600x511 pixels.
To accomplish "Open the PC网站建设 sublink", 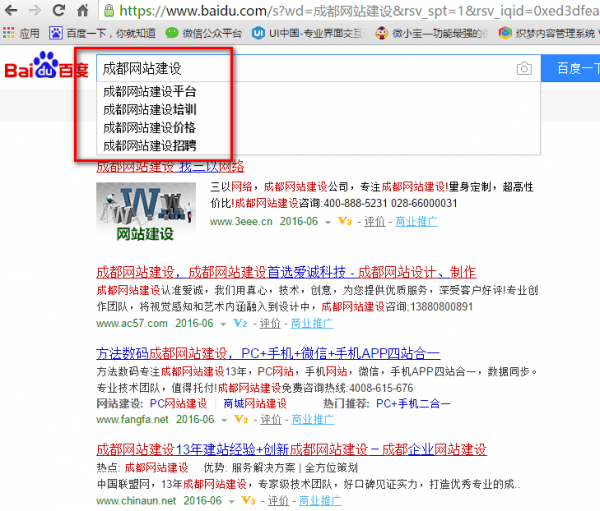I will tap(178, 403).
